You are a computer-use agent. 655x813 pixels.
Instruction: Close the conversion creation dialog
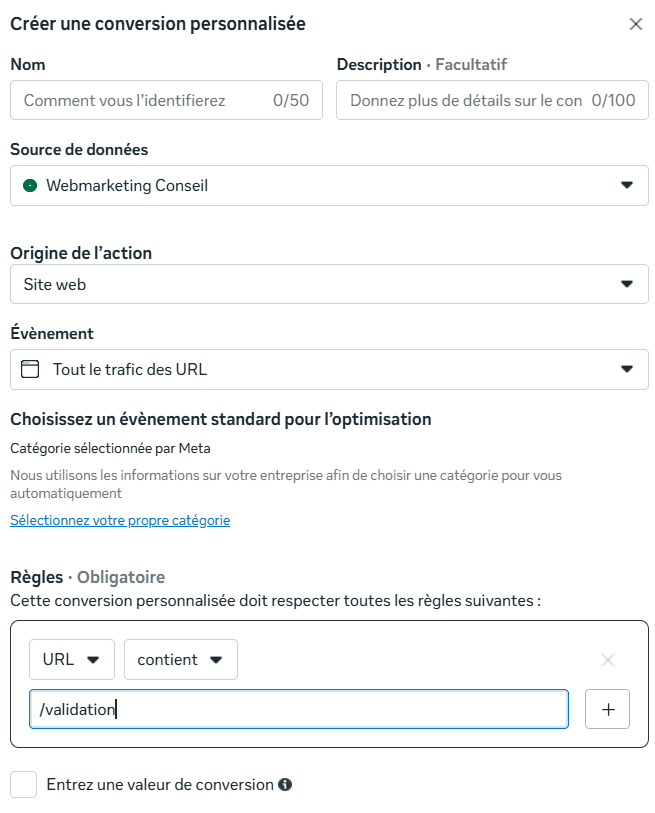pyautogui.click(x=636, y=24)
